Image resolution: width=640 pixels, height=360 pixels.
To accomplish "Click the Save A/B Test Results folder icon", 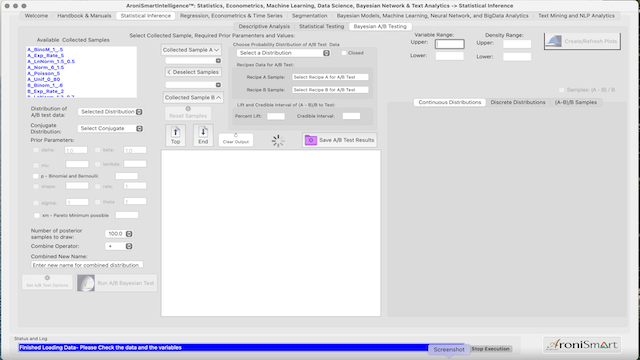I will [x=311, y=140].
